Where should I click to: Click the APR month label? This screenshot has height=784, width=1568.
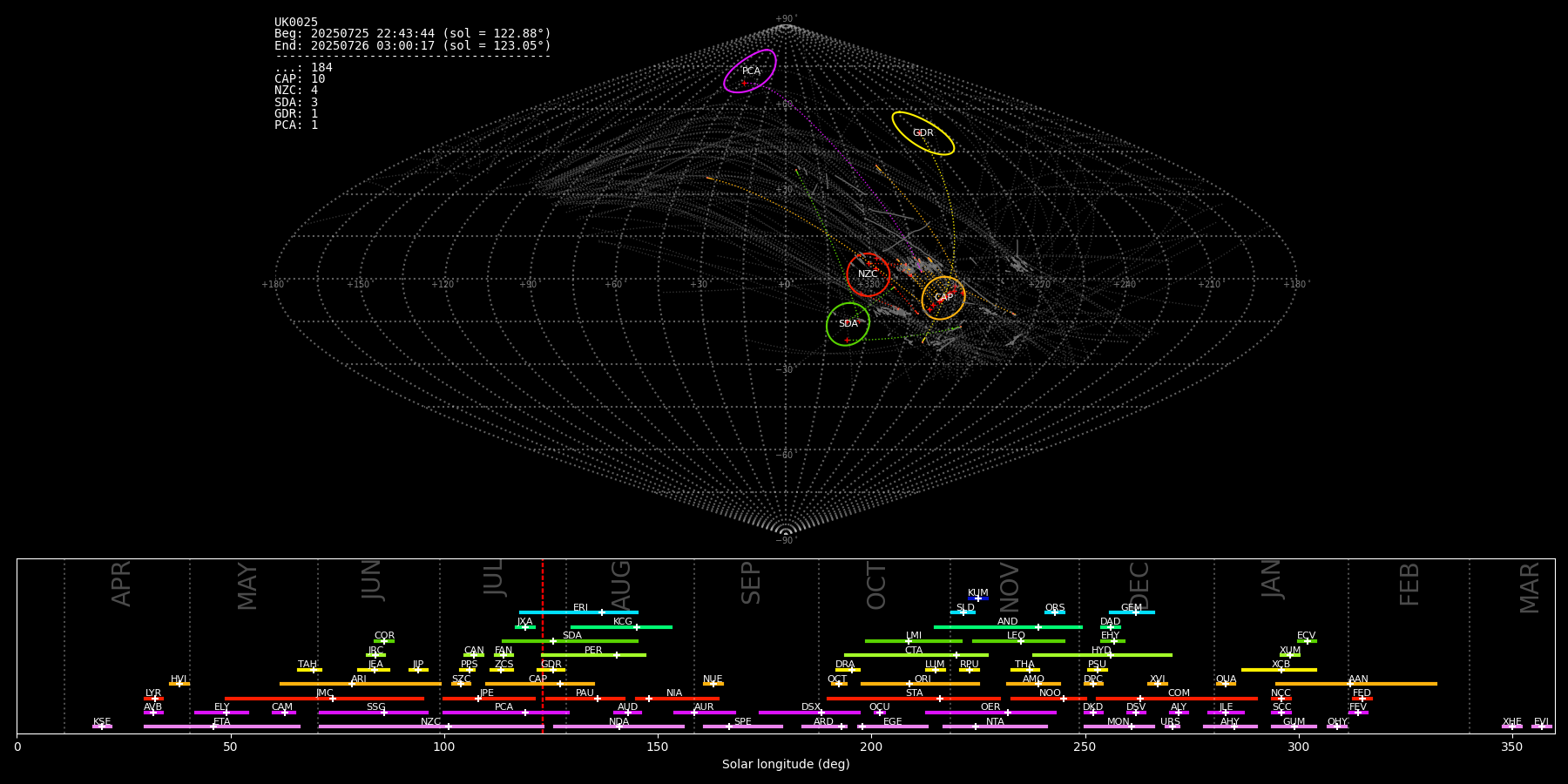(x=121, y=584)
